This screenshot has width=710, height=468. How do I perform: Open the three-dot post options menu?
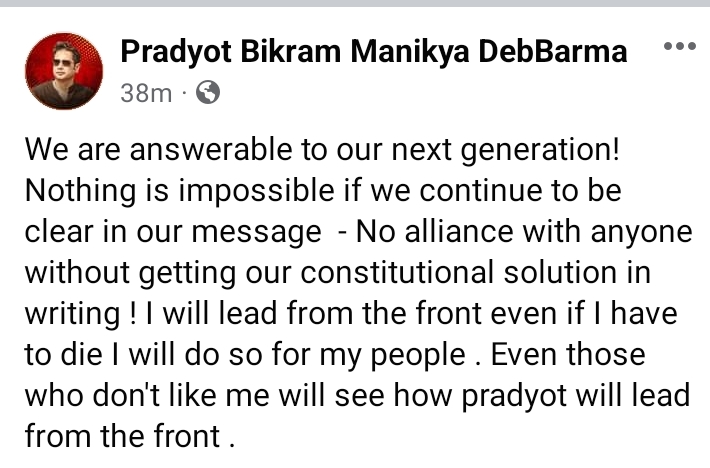[679, 46]
